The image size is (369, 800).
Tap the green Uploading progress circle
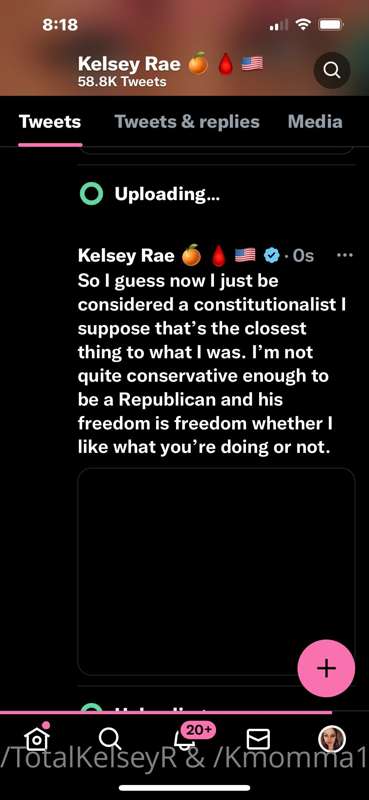click(92, 194)
